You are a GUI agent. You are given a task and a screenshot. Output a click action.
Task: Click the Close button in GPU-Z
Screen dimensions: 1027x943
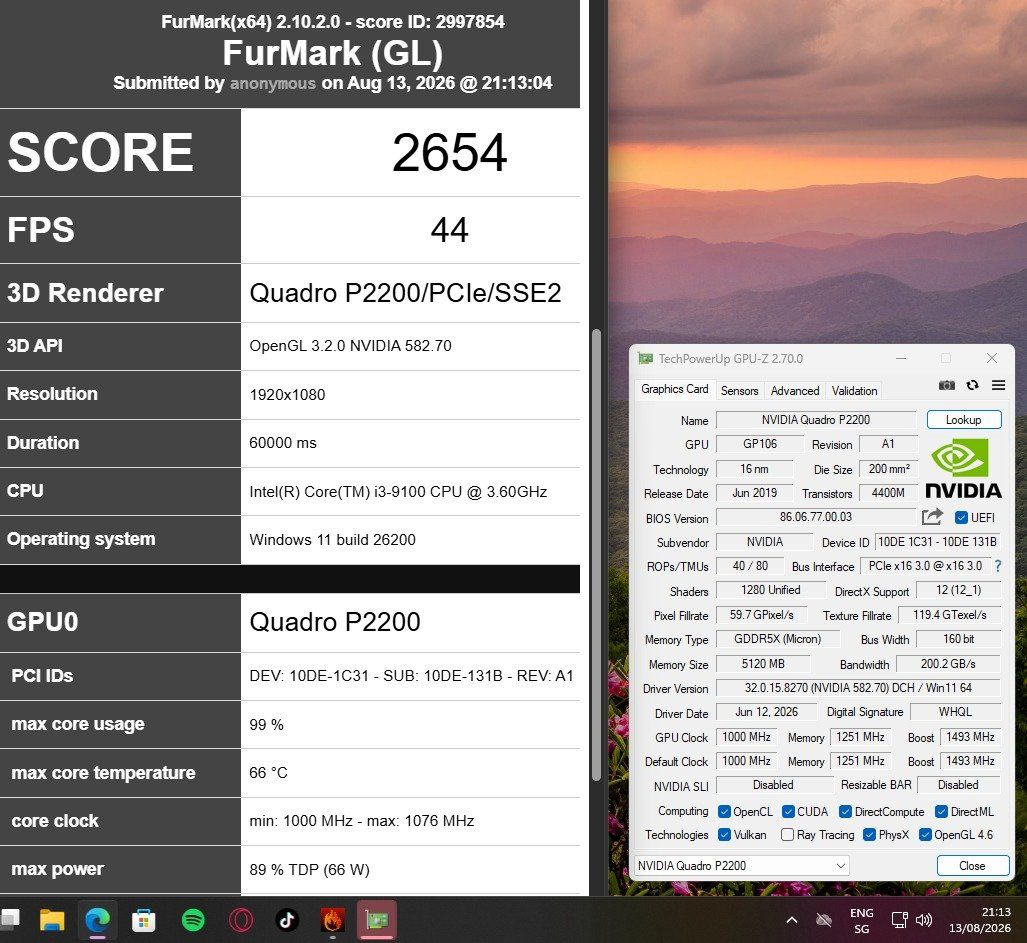(972, 865)
